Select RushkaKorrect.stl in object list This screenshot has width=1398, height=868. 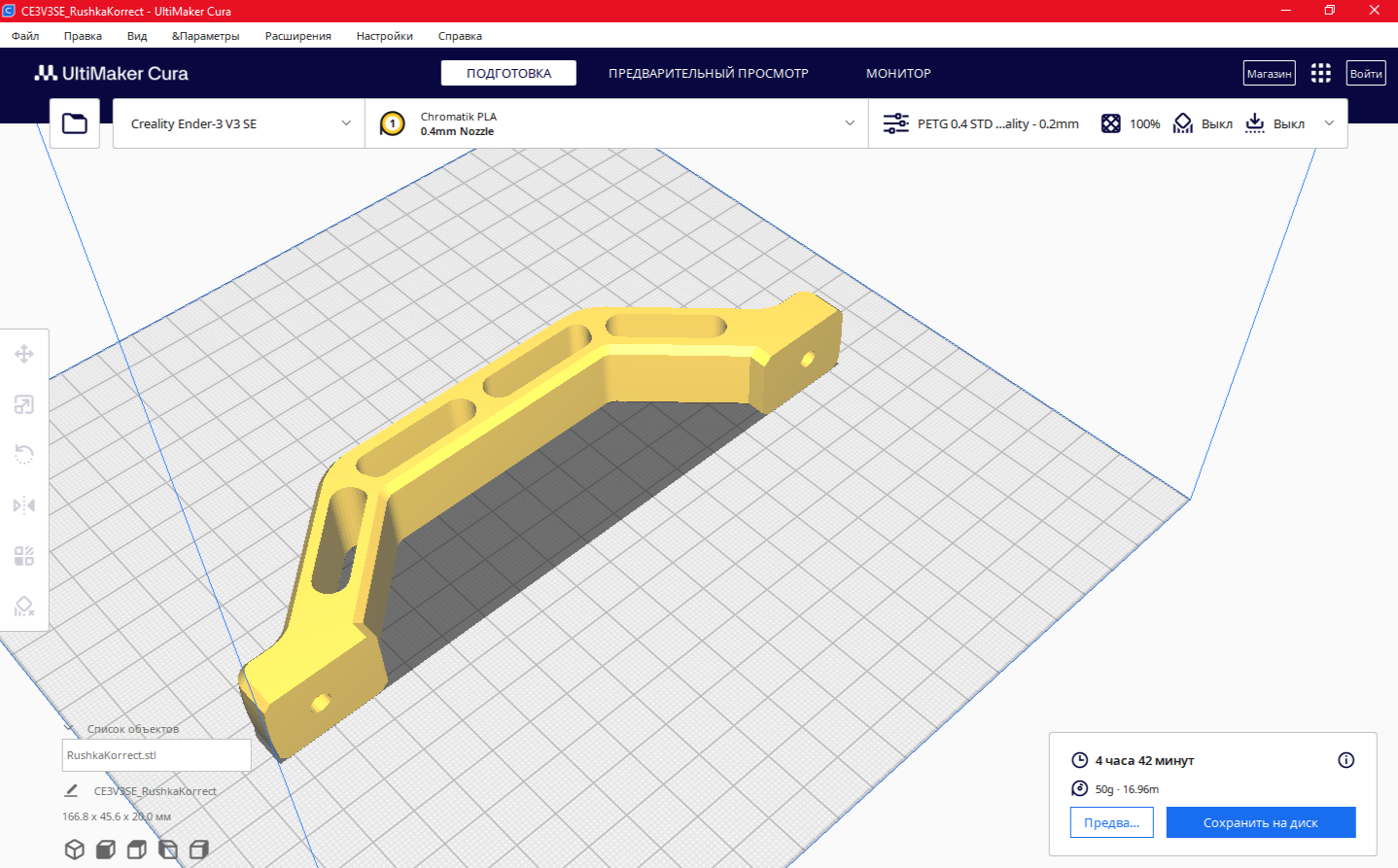156,755
